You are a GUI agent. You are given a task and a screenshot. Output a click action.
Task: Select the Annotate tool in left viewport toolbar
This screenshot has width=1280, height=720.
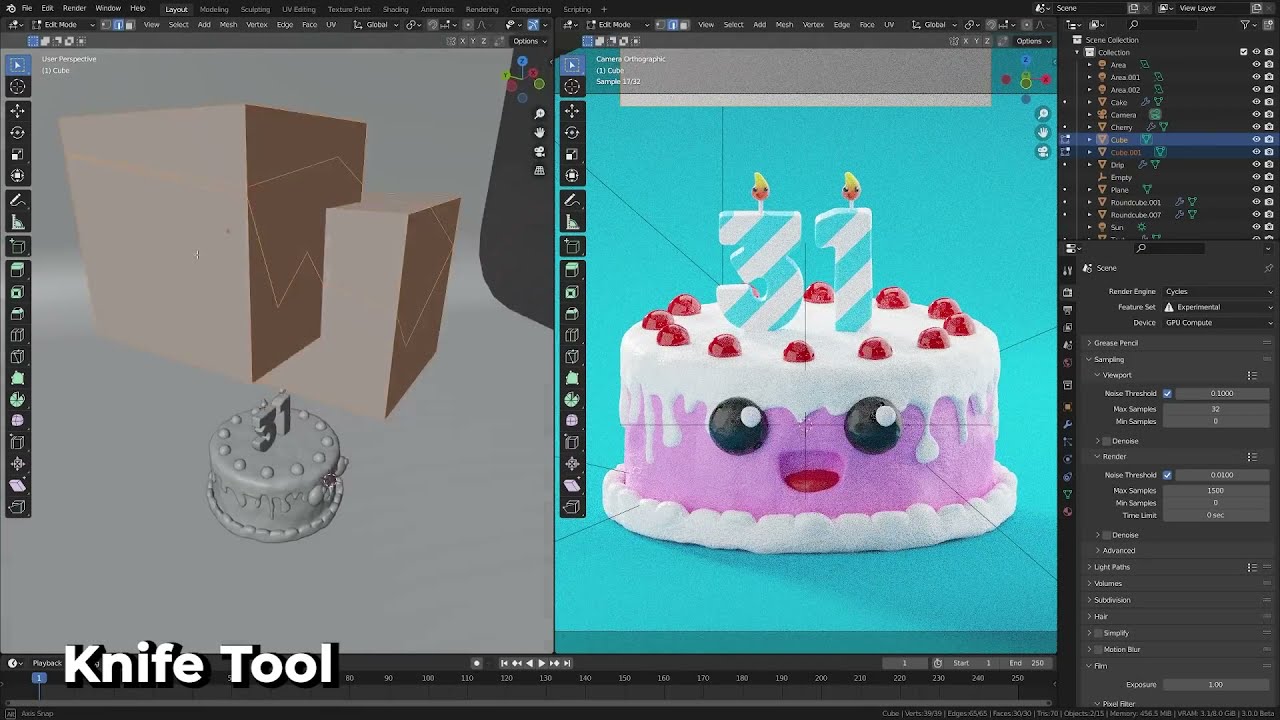pos(17,201)
